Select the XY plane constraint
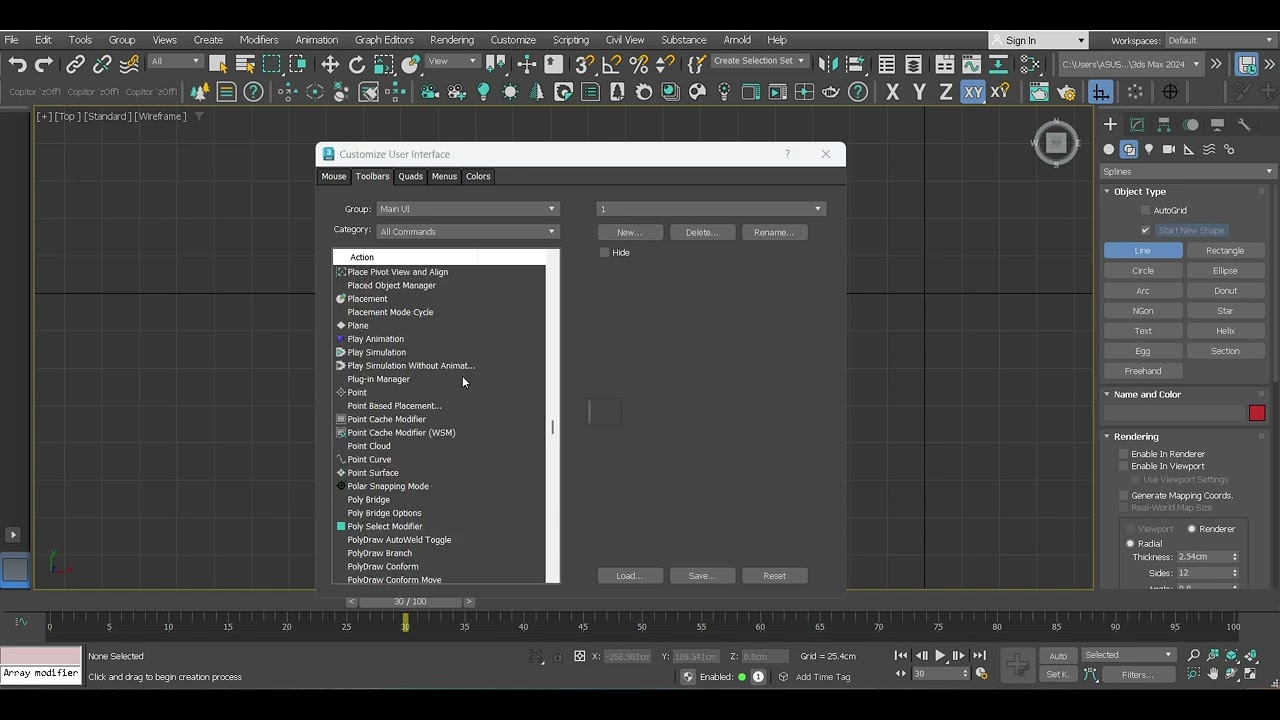Screen dimensions: 1280x720 973,92
